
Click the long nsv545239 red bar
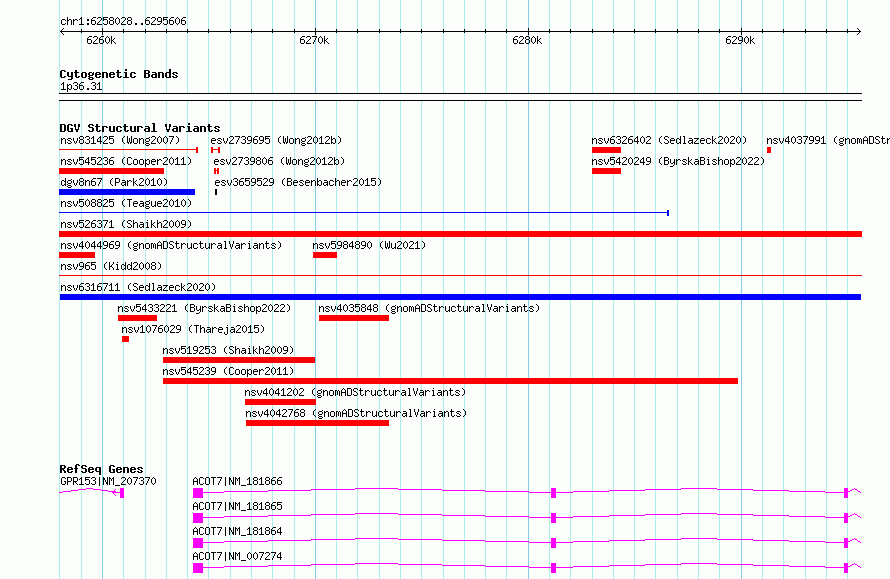pos(451,381)
